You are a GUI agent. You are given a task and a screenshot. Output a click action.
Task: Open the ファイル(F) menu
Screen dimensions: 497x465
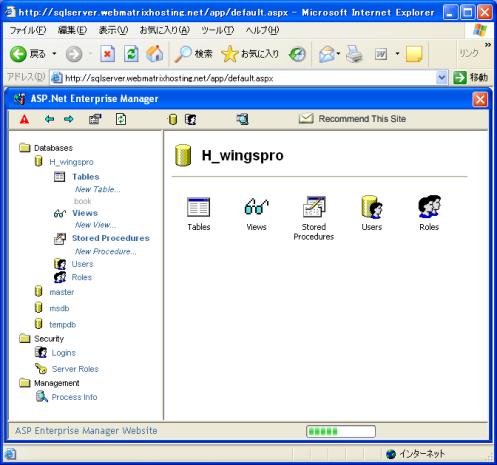click(28, 30)
